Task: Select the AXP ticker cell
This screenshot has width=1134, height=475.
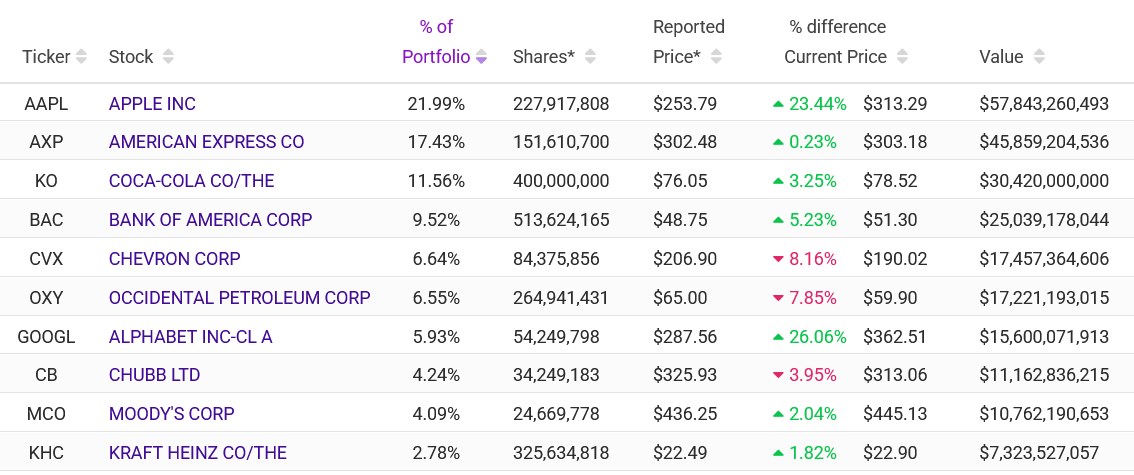Action: 46,142
